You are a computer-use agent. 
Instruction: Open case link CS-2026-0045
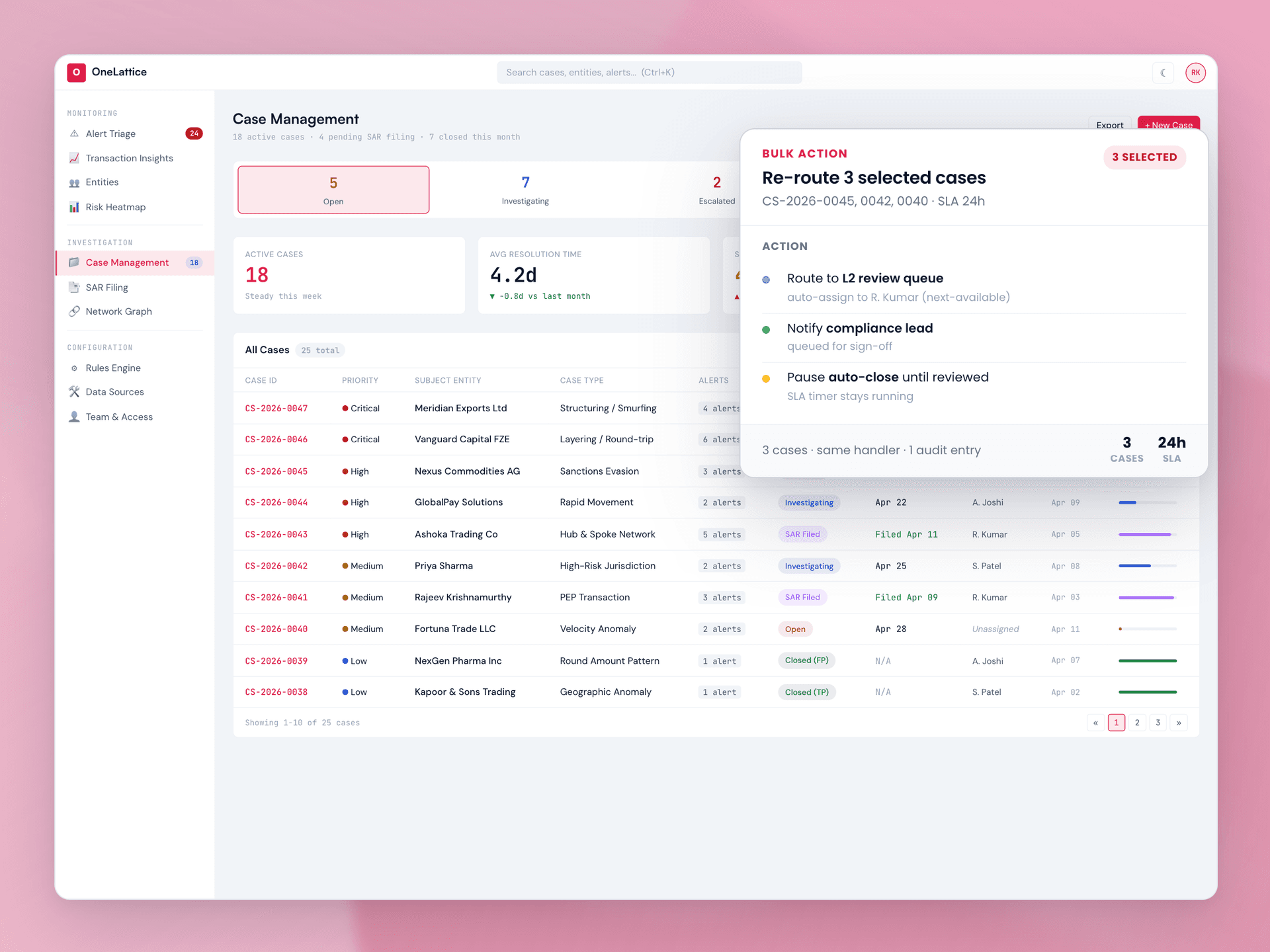coord(276,471)
